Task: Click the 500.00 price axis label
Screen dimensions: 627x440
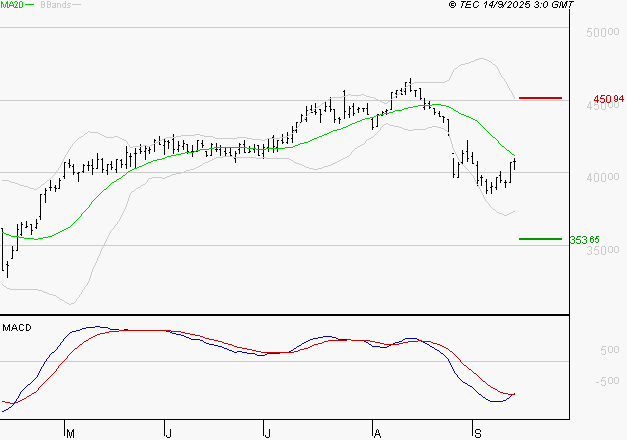Action: click(603, 32)
